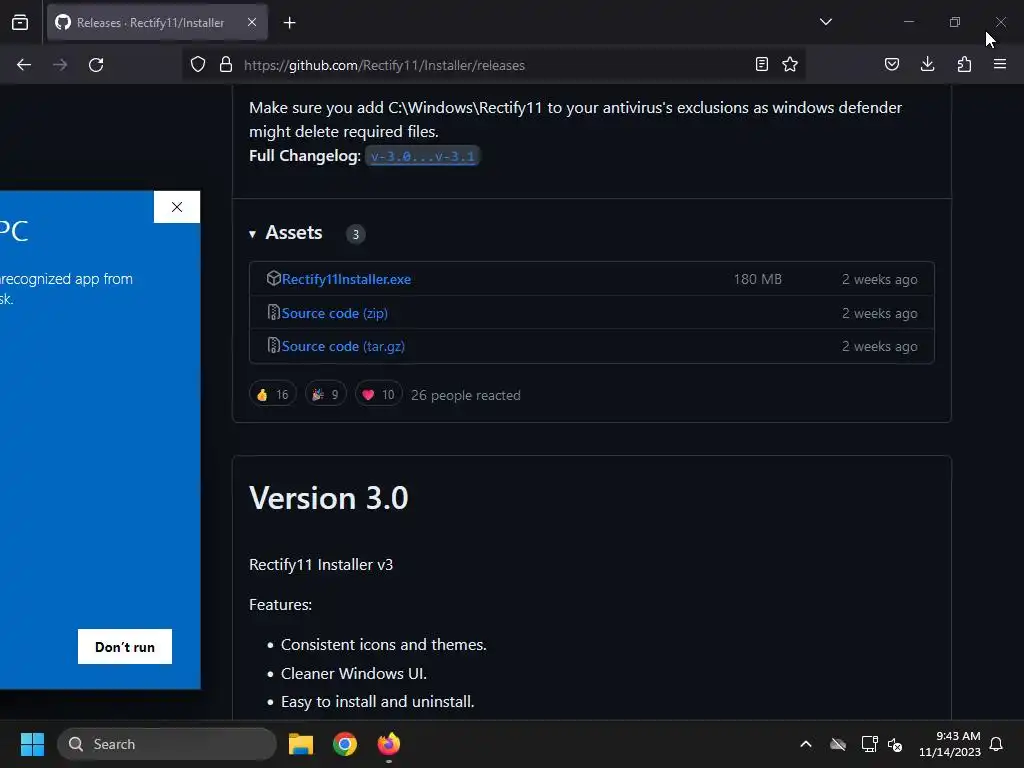Open the network tray icon
Image resolution: width=1024 pixels, height=768 pixels.
pos(869,744)
